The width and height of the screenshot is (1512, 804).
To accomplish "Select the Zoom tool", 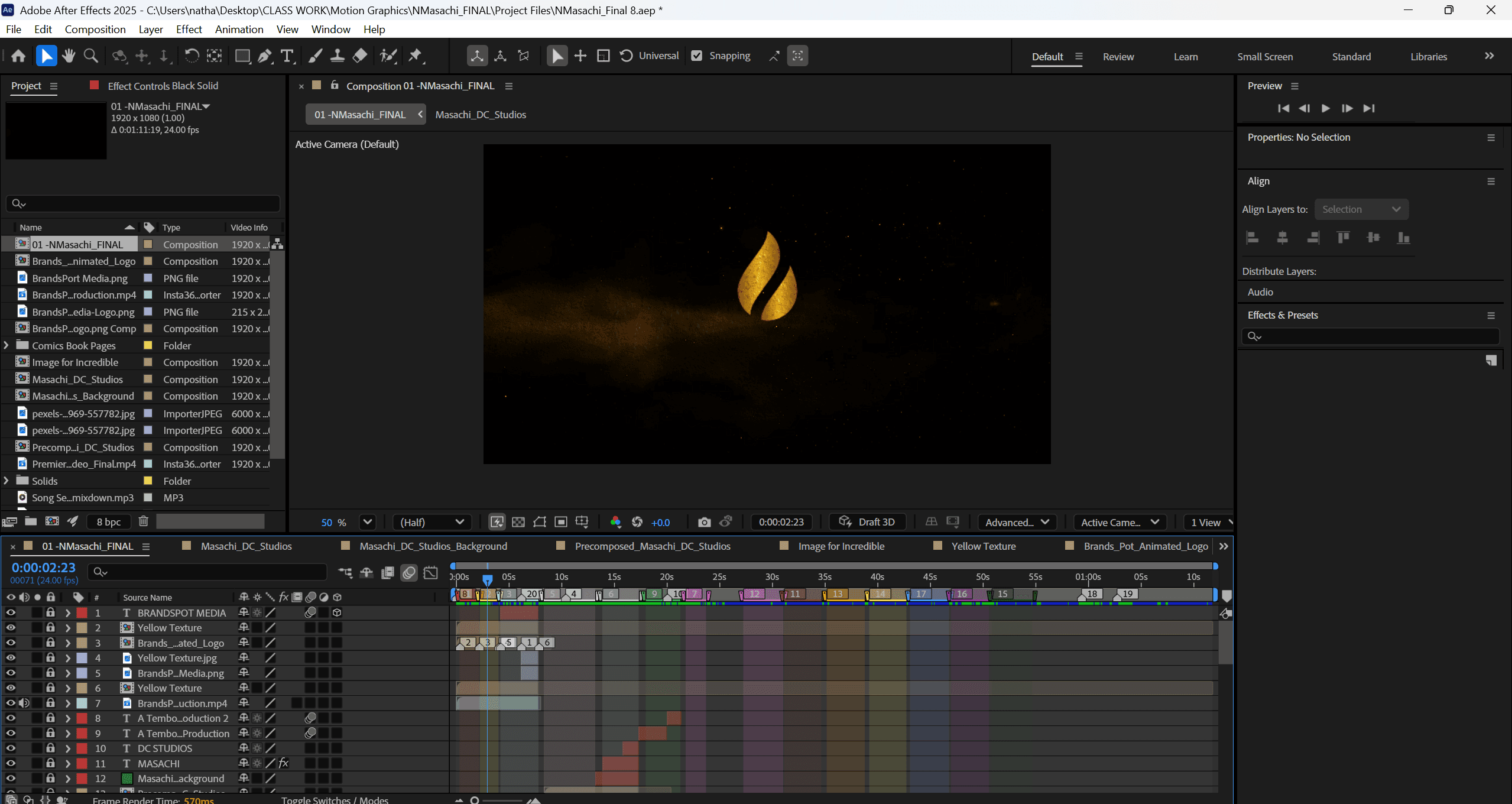I will [91, 56].
